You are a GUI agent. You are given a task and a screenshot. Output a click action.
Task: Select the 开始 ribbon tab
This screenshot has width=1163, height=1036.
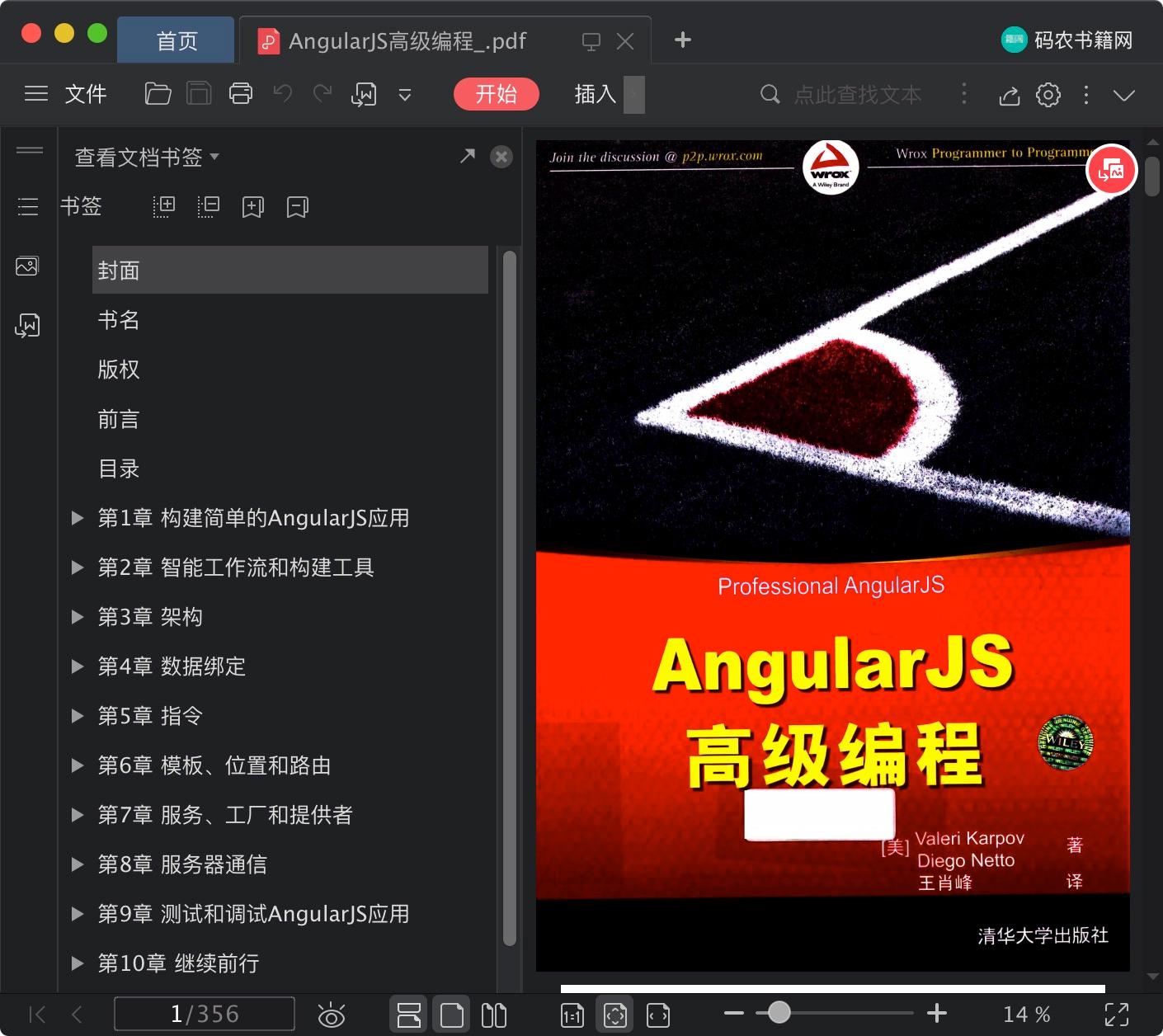tap(496, 94)
